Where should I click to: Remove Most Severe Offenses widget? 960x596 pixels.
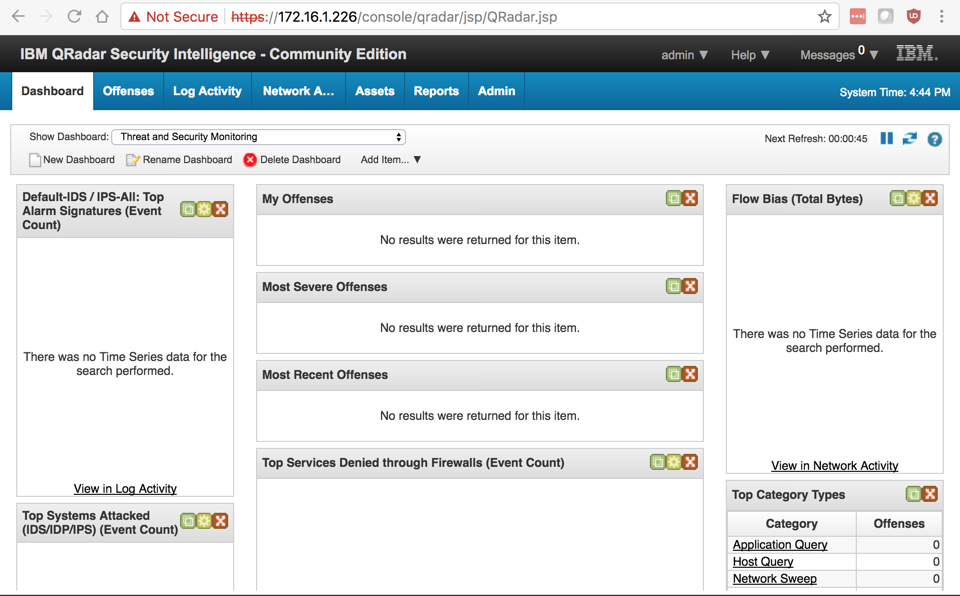point(690,286)
